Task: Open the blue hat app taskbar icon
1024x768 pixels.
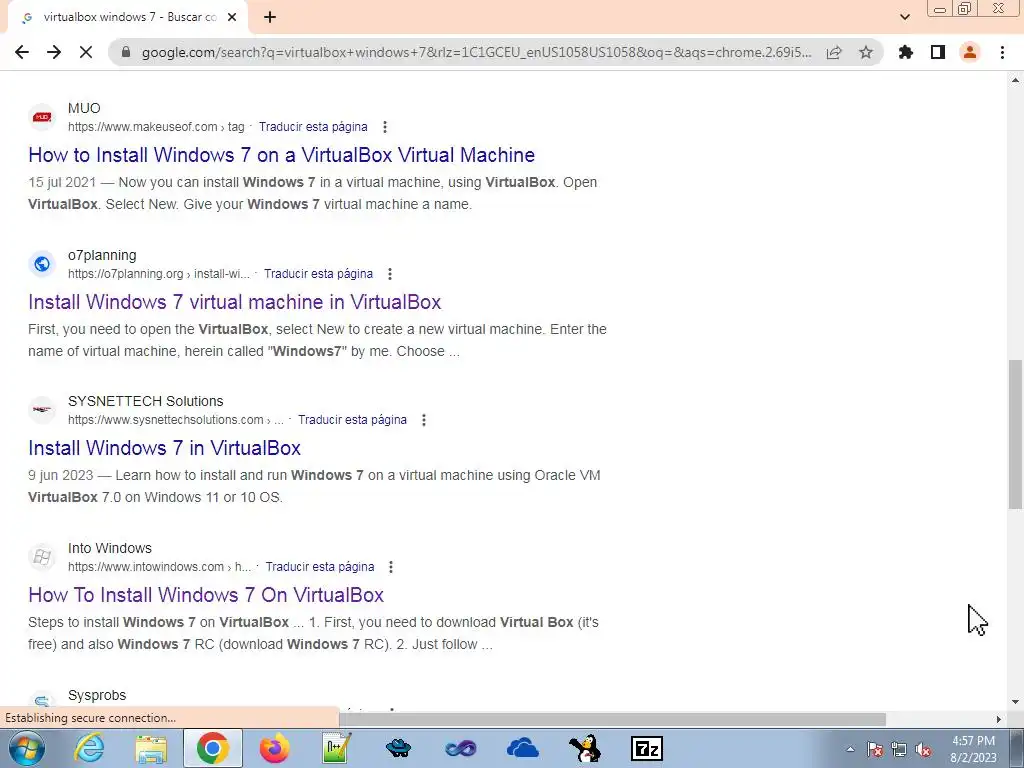Action: 398,748
